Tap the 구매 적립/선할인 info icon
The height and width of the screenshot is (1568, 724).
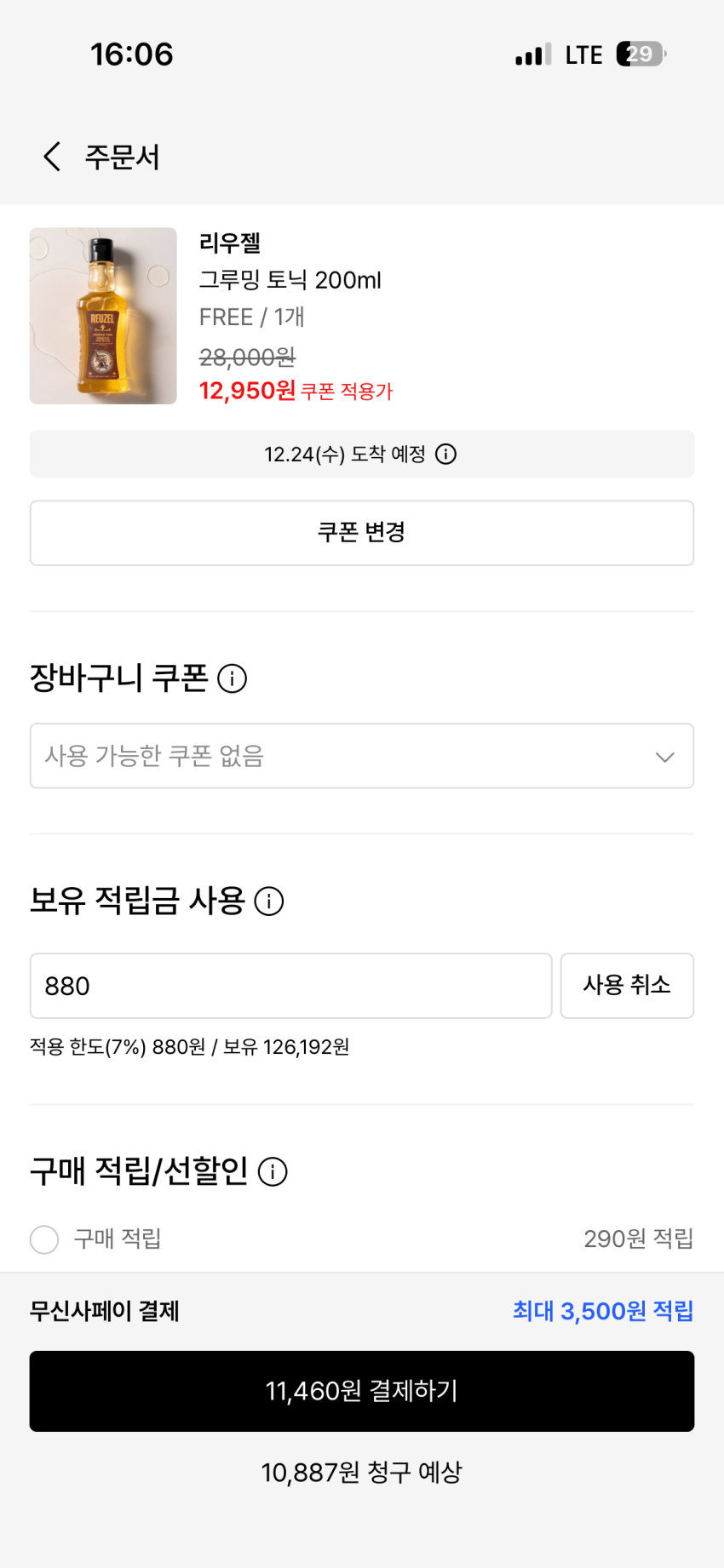[273, 1171]
